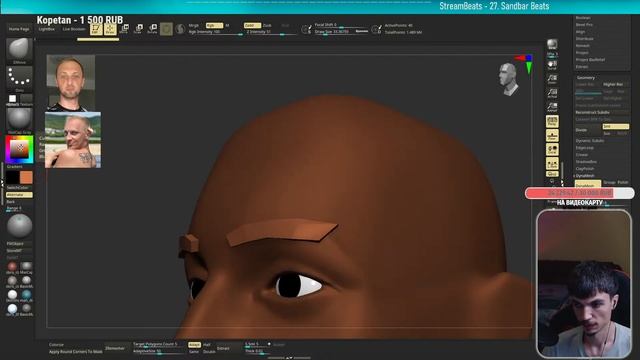Open the Remesh menu item

(582, 46)
